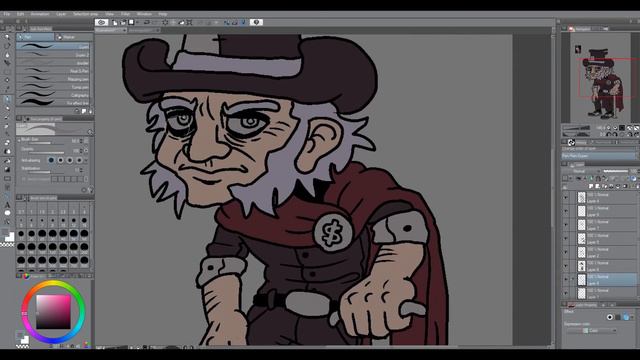Select the fourth Anti-aliasing option

pyautogui.click(x=79, y=160)
